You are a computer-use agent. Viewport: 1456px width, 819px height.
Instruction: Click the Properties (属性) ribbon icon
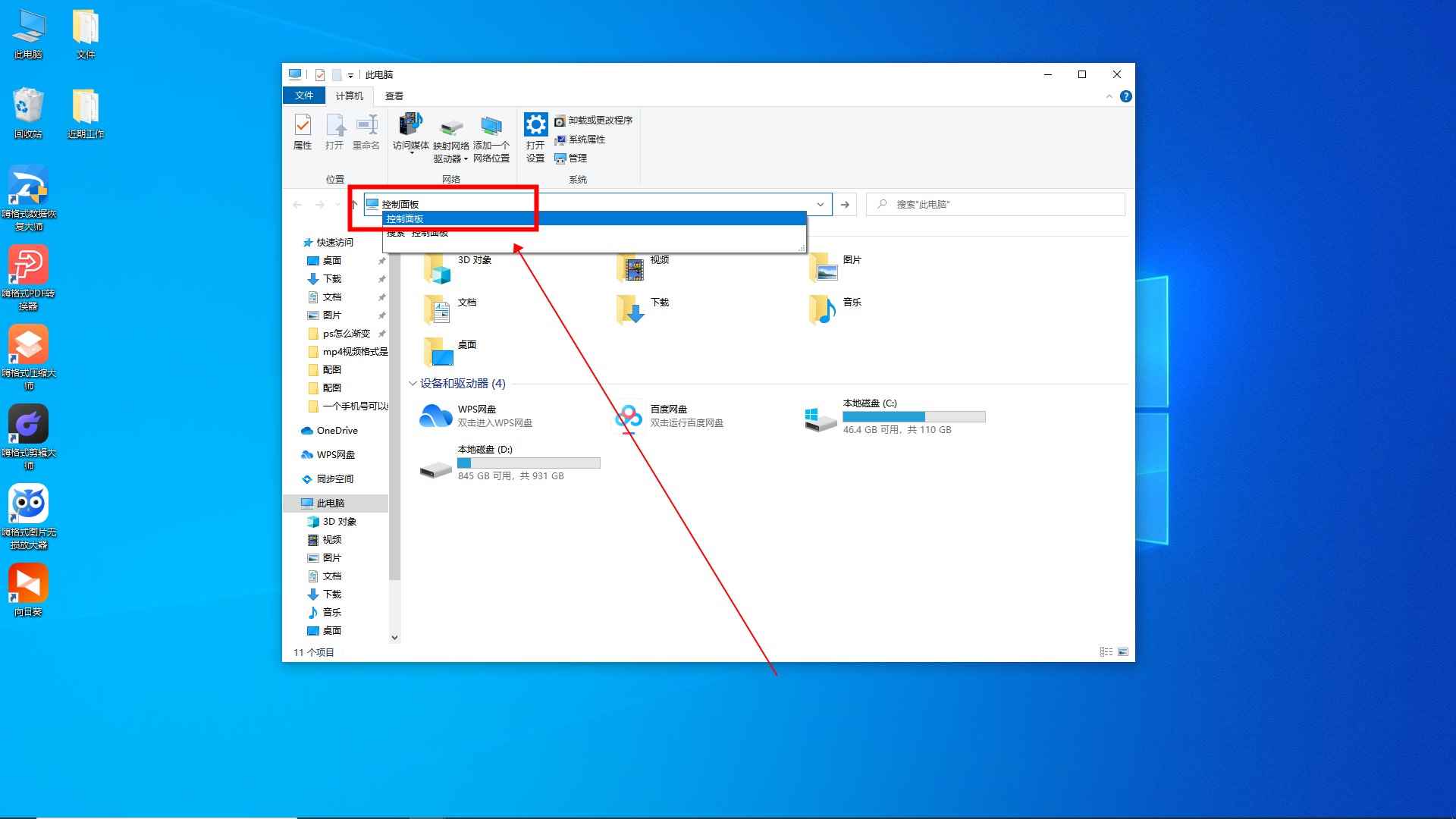coord(302,125)
